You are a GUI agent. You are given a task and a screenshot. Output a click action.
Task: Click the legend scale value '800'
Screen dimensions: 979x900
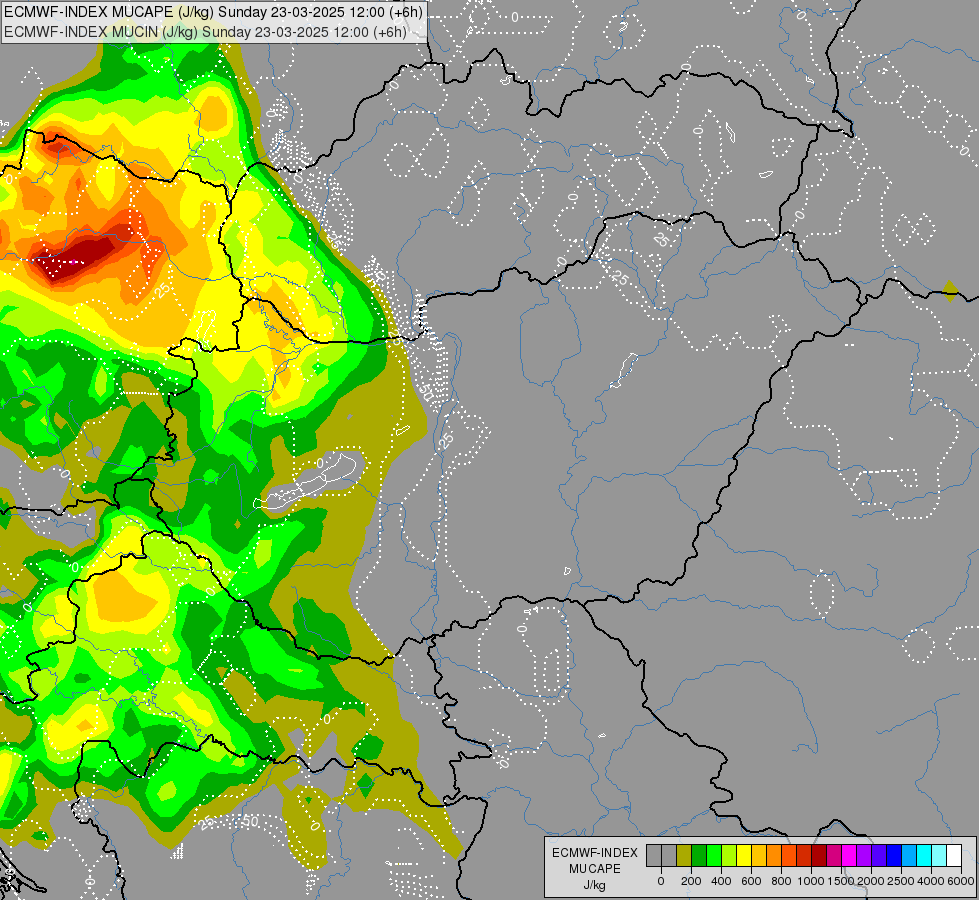coord(781,881)
